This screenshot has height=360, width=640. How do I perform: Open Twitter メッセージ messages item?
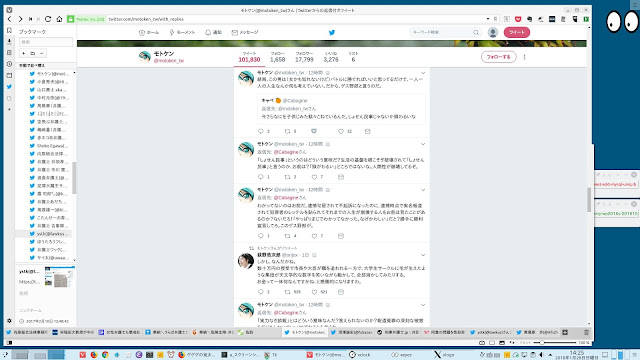(x=245, y=33)
